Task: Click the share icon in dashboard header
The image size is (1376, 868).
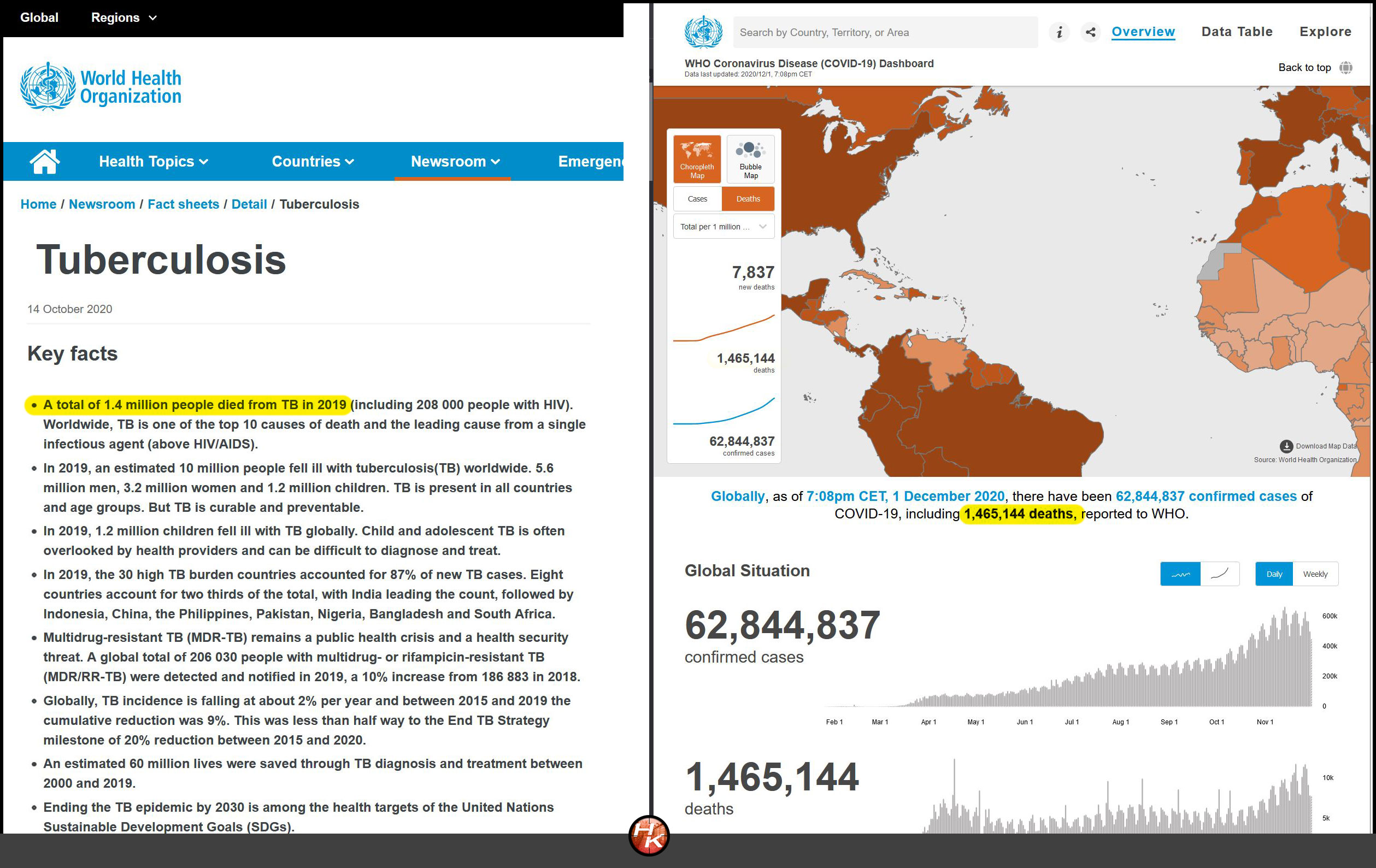Action: 1090,33
